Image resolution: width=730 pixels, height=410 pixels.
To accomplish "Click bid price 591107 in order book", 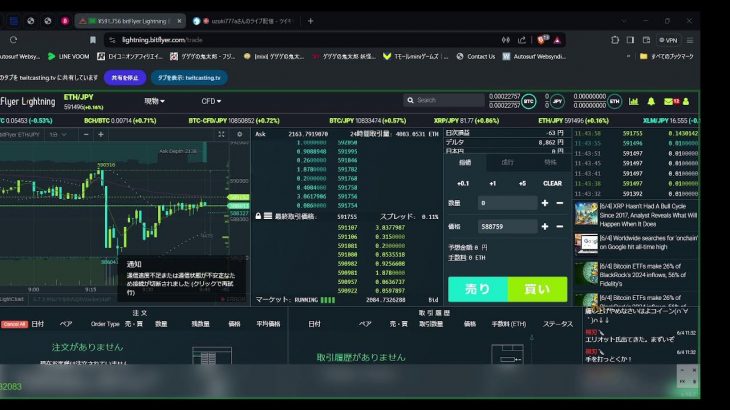I will 347,228.
